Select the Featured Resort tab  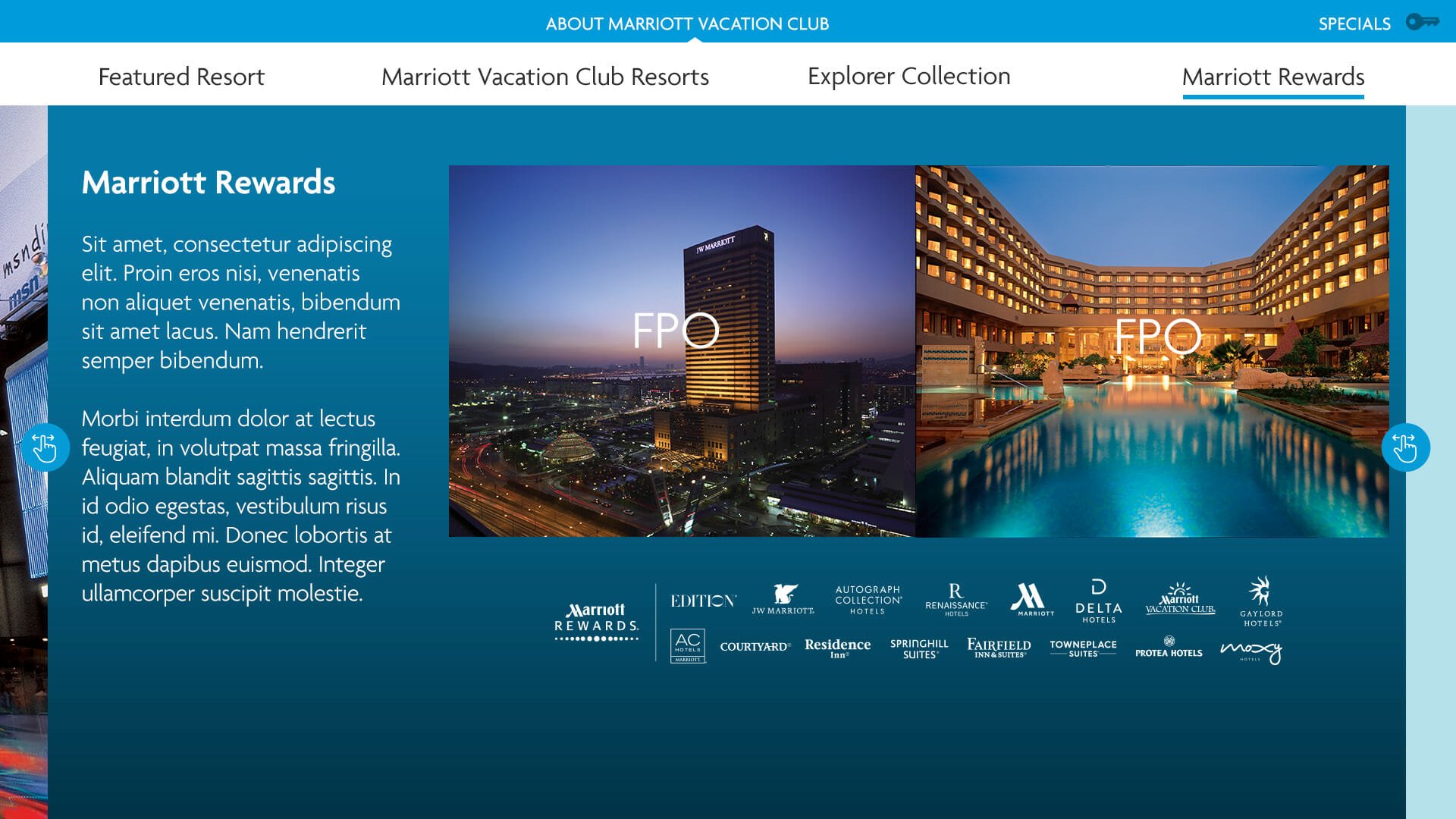[181, 75]
